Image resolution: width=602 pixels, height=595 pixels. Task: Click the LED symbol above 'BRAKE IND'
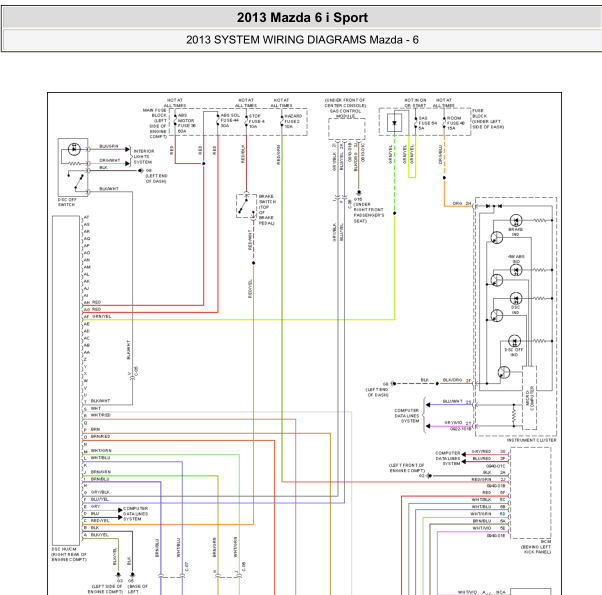coord(516,220)
